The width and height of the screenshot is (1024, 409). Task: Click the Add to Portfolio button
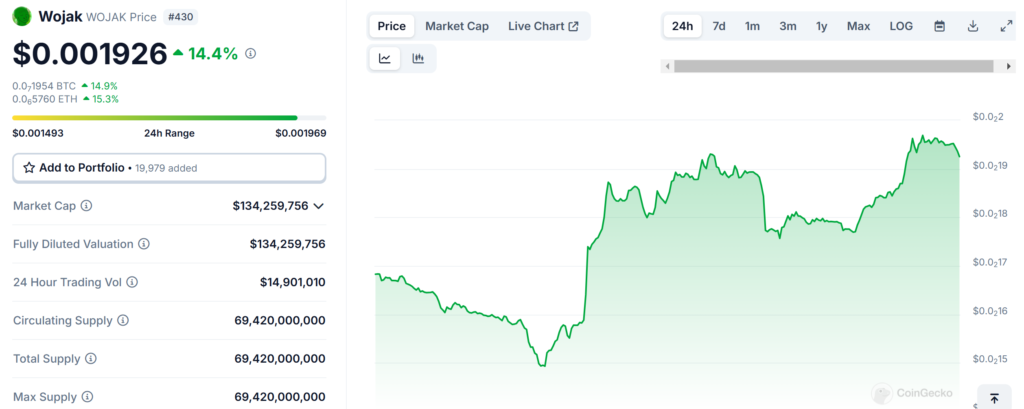169,168
